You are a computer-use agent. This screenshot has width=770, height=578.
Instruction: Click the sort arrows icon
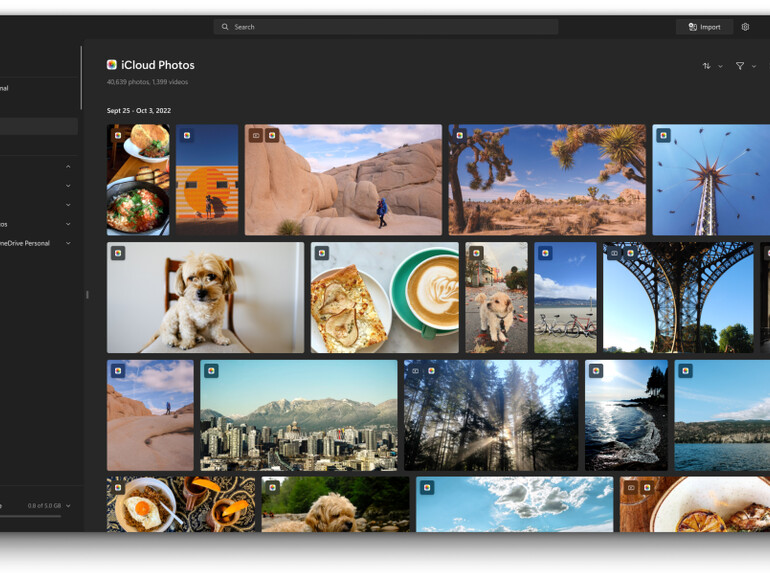(x=707, y=66)
